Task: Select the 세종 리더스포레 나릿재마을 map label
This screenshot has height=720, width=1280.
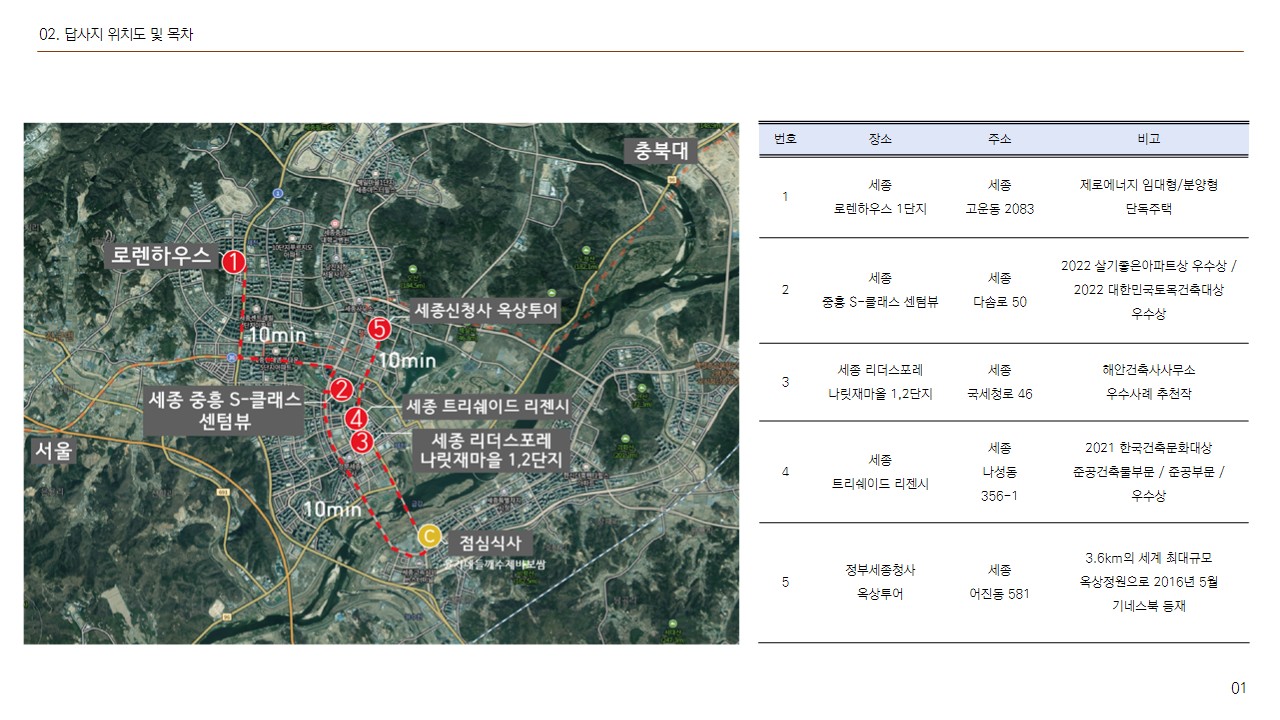Action: pos(491,451)
